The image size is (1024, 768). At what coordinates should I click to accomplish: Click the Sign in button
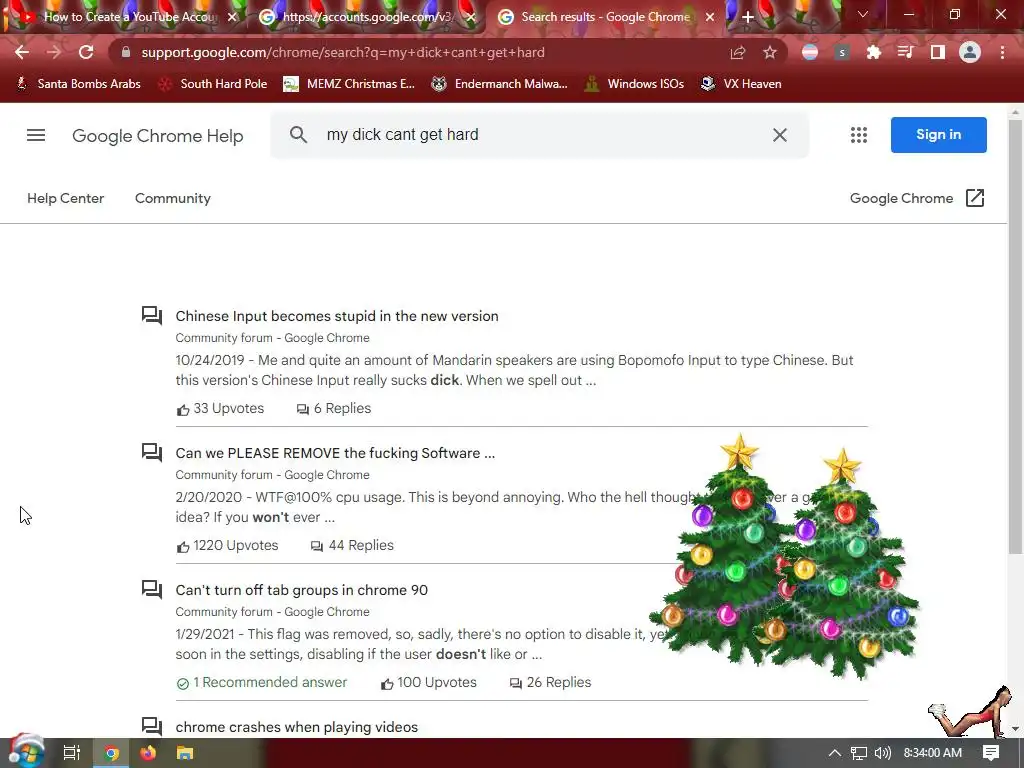click(938, 135)
